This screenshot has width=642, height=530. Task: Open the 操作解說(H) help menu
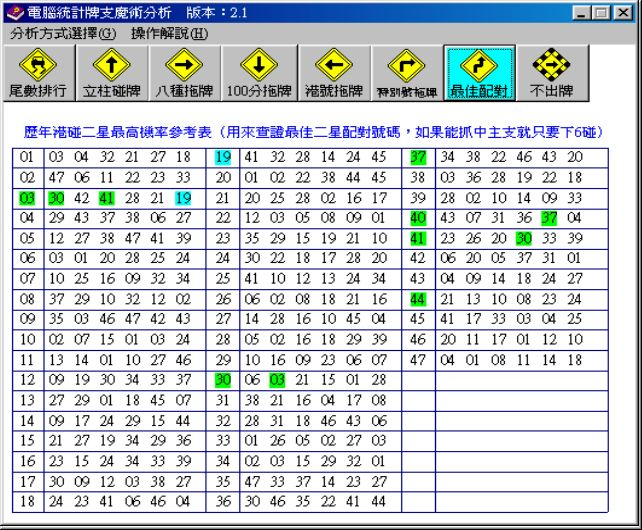point(169,33)
